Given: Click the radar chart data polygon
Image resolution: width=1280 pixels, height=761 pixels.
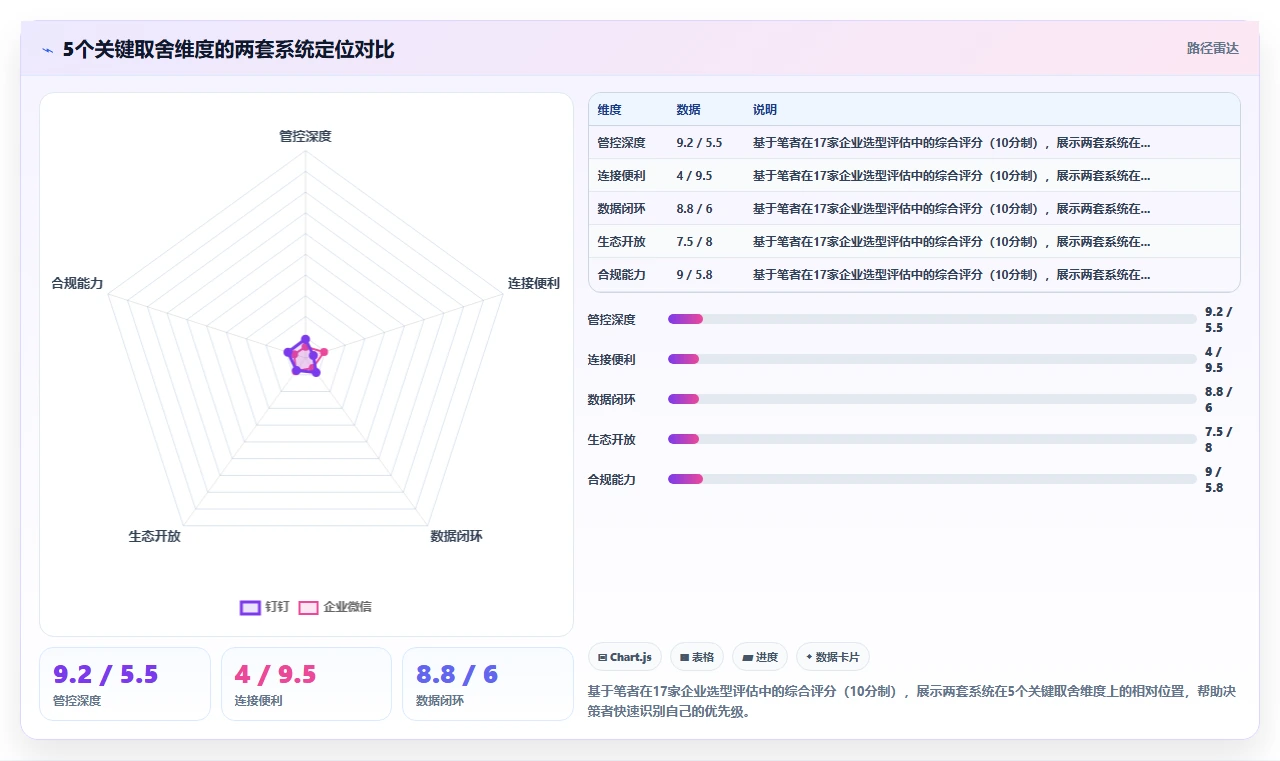Looking at the screenshot, I should 304,357.
